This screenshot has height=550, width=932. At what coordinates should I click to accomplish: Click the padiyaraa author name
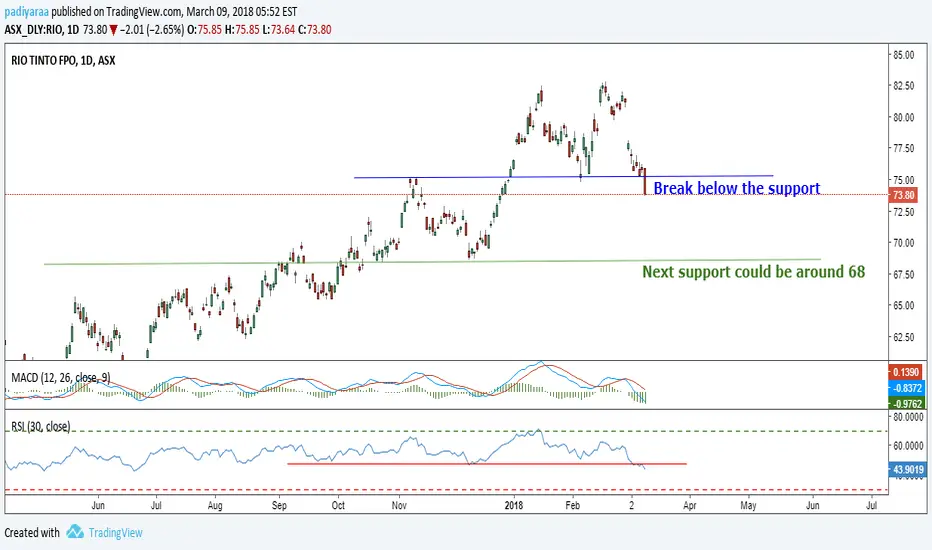click(x=26, y=12)
